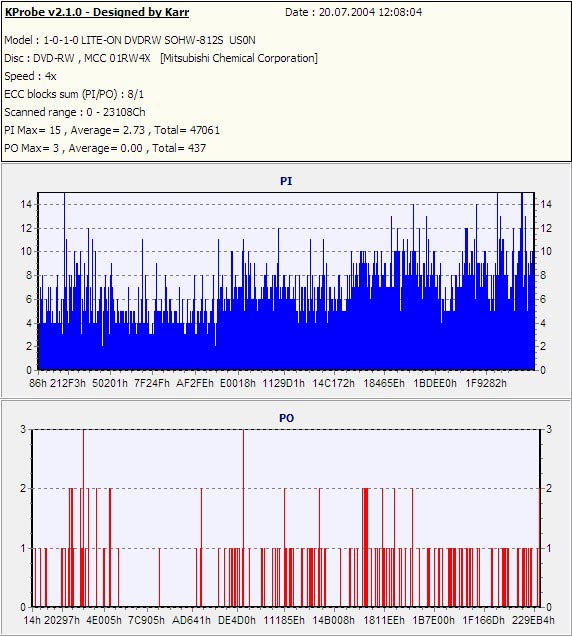Click the 7C905h label on PO axis
572x636 pixels.
click(x=146, y=620)
